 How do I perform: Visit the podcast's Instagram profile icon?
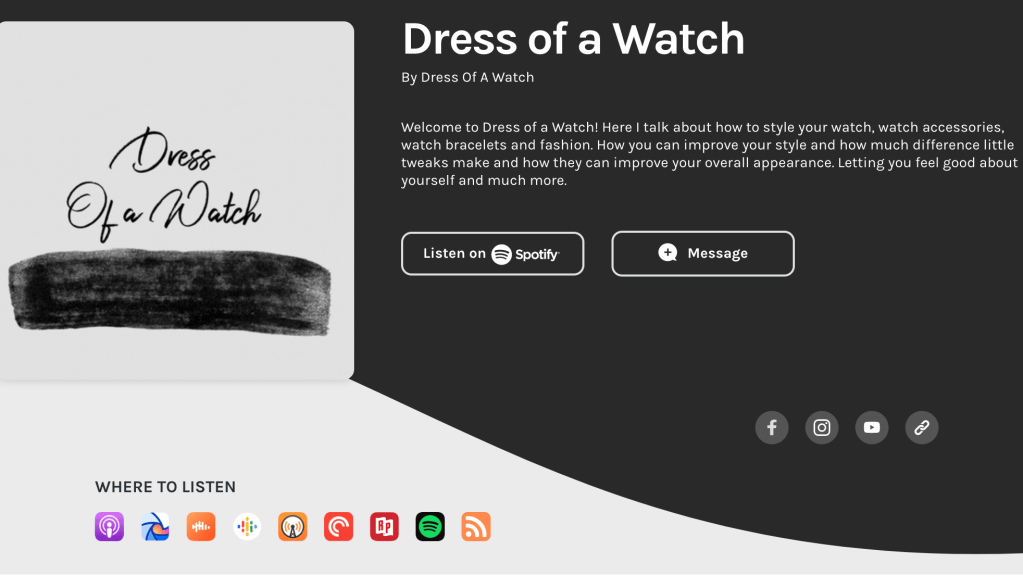[x=822, y=427]
